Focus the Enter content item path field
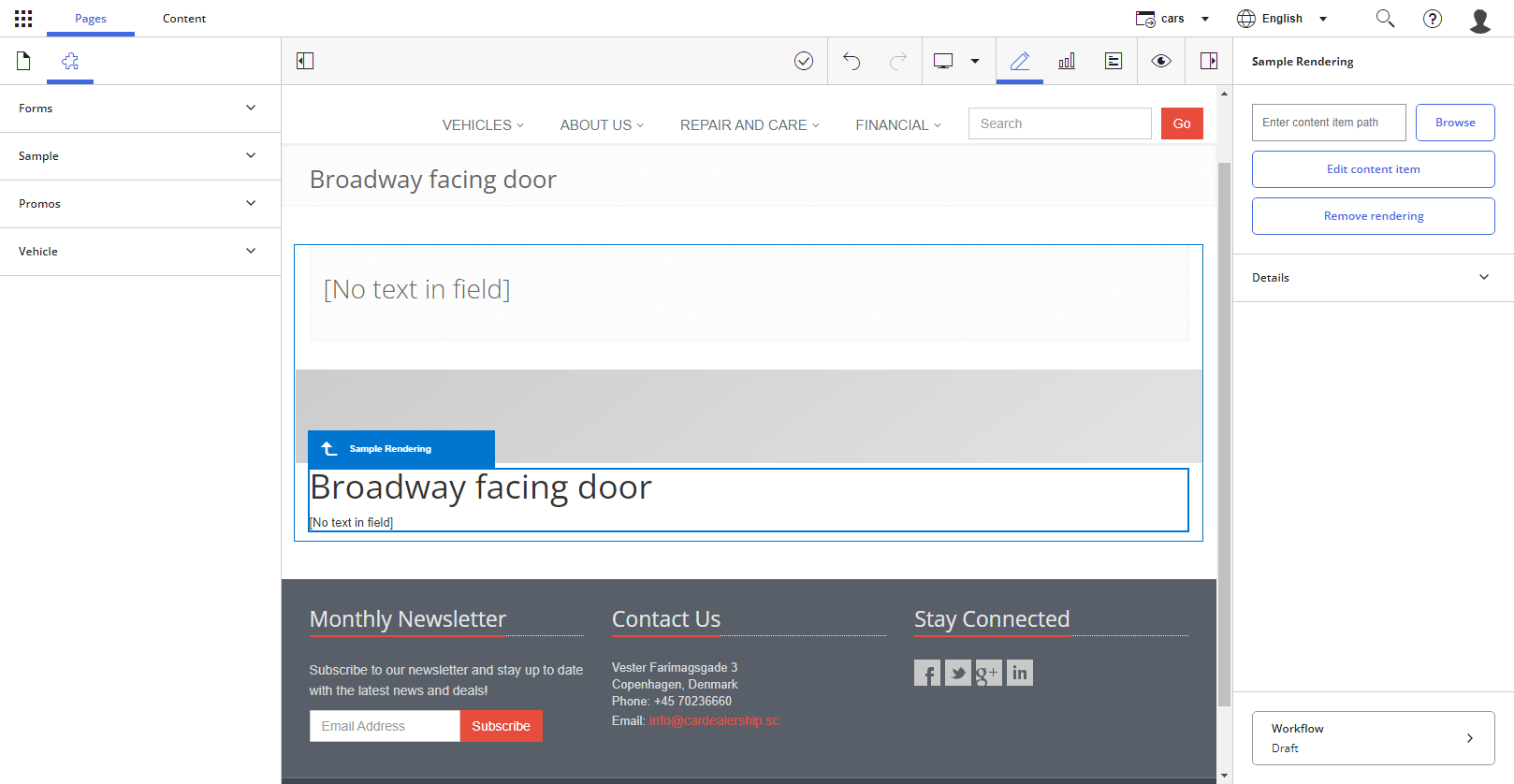 point(1329,123)
